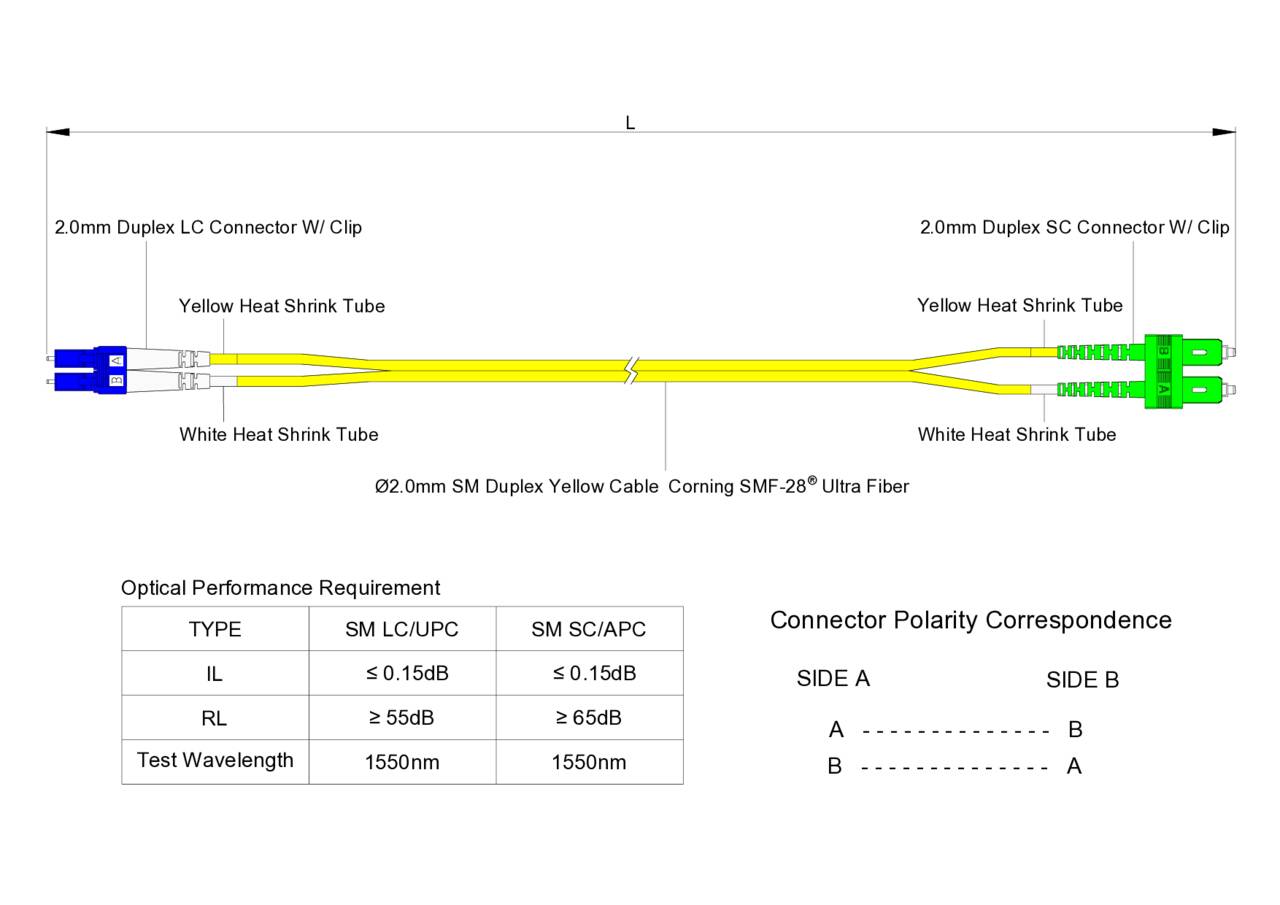Click the 'SIDE B' polarity column label
Viewport: 1280px width, 905px height.
point(1082,681)
